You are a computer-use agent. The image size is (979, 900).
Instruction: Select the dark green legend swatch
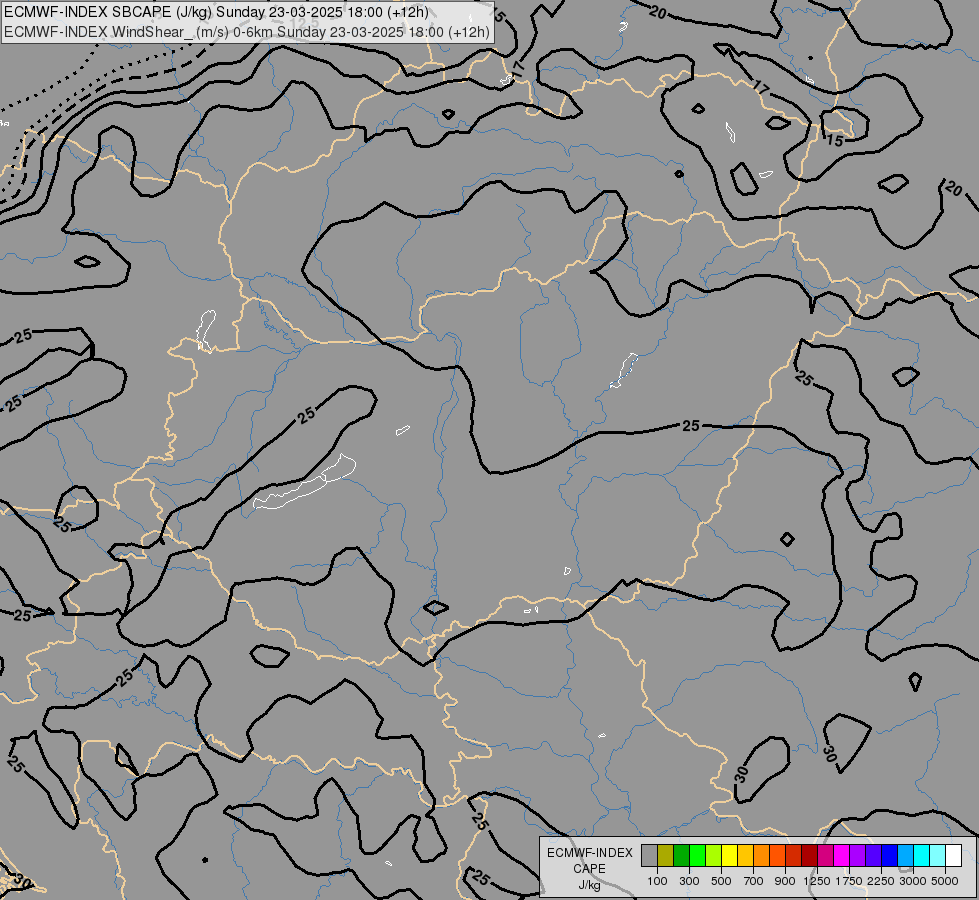(681, 856)
